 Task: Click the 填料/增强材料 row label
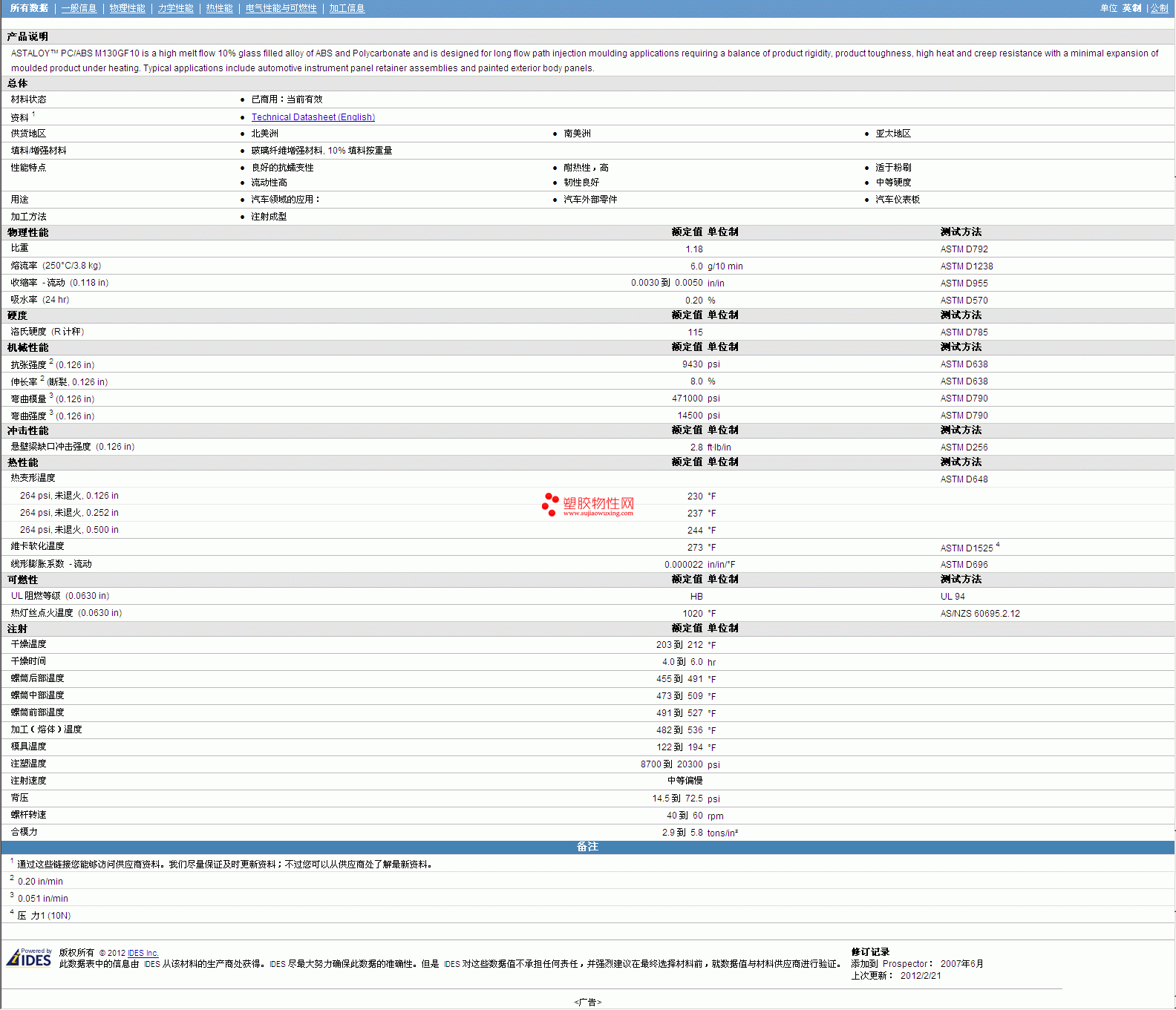pyautogui.click(x=39, y=151)
